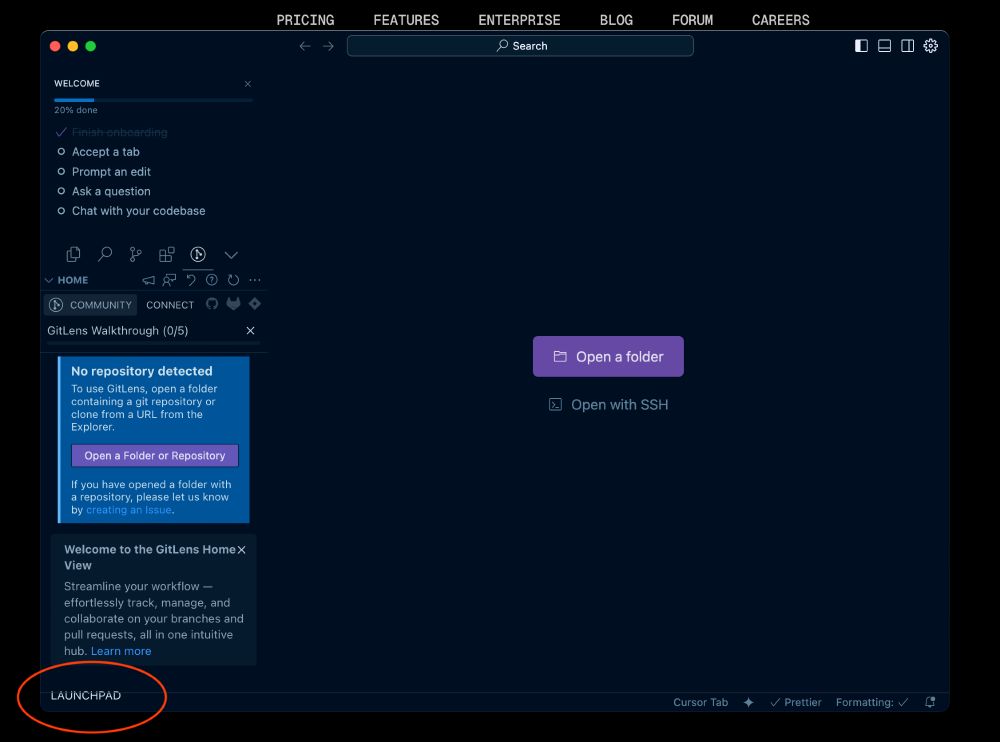
Task: Select the GitLens sidebar icon
Action: click(198, 255)
